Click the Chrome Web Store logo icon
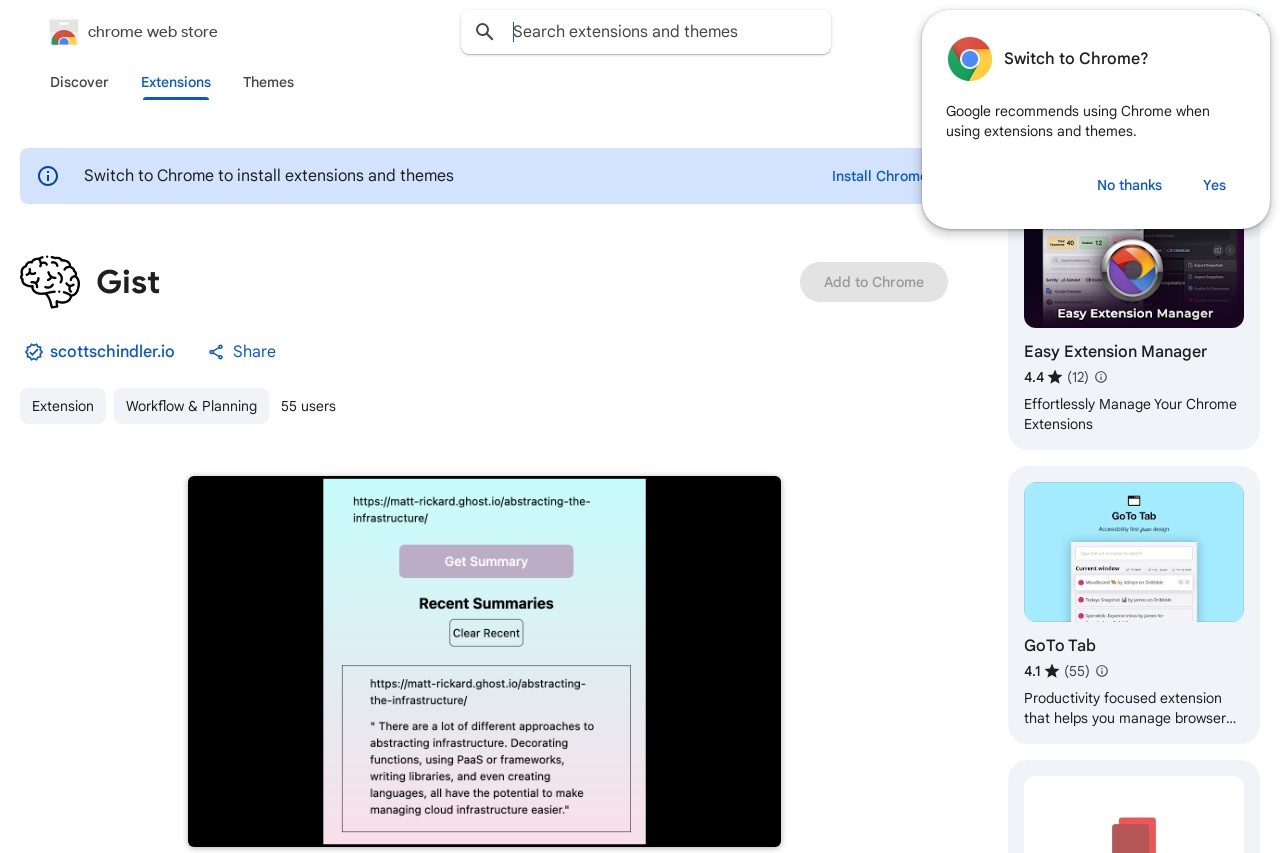The width and height of the screenshot is (1280, 853). point(64,32)
